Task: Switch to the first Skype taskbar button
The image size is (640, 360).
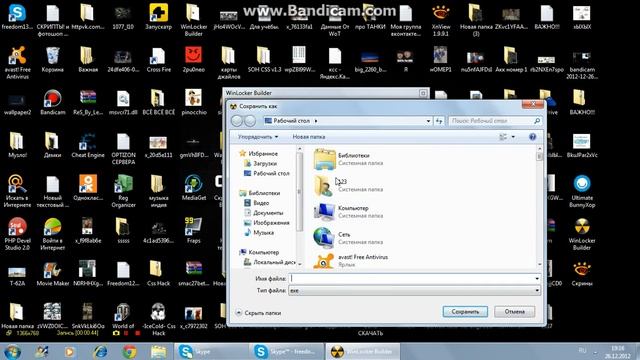Action: point(212,351)
